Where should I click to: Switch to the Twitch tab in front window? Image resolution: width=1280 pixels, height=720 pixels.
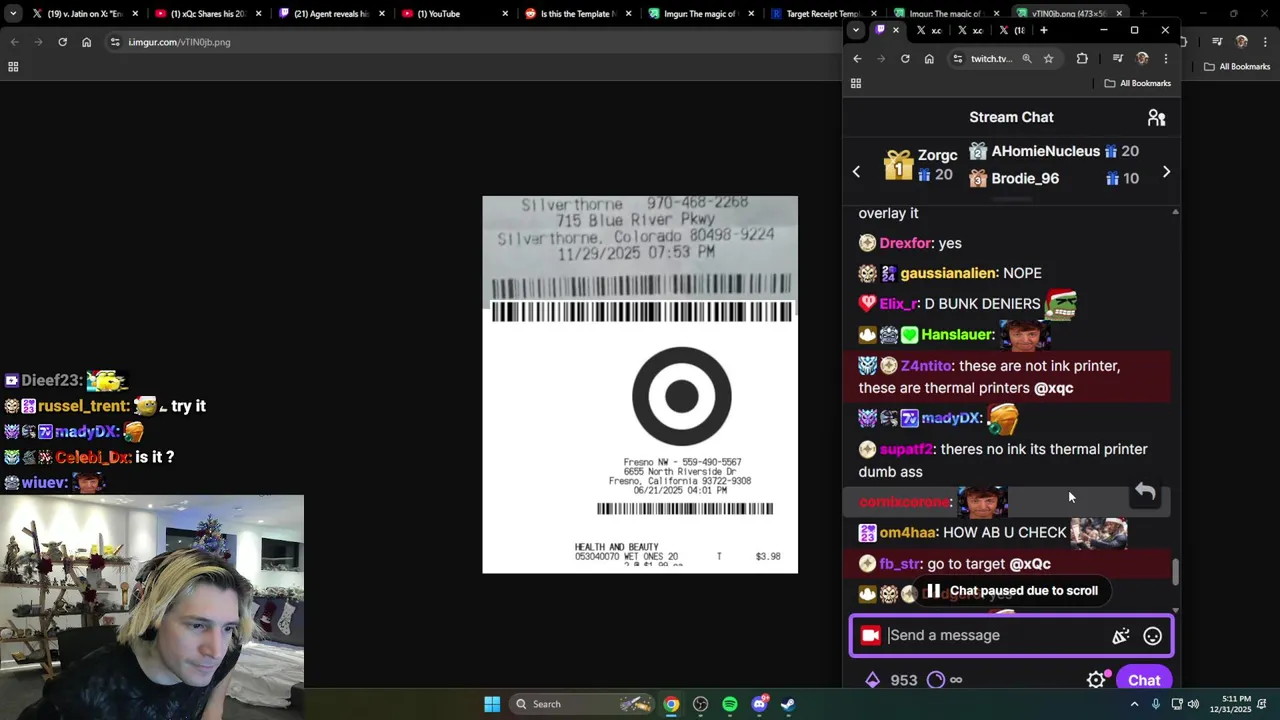(881, 30)
